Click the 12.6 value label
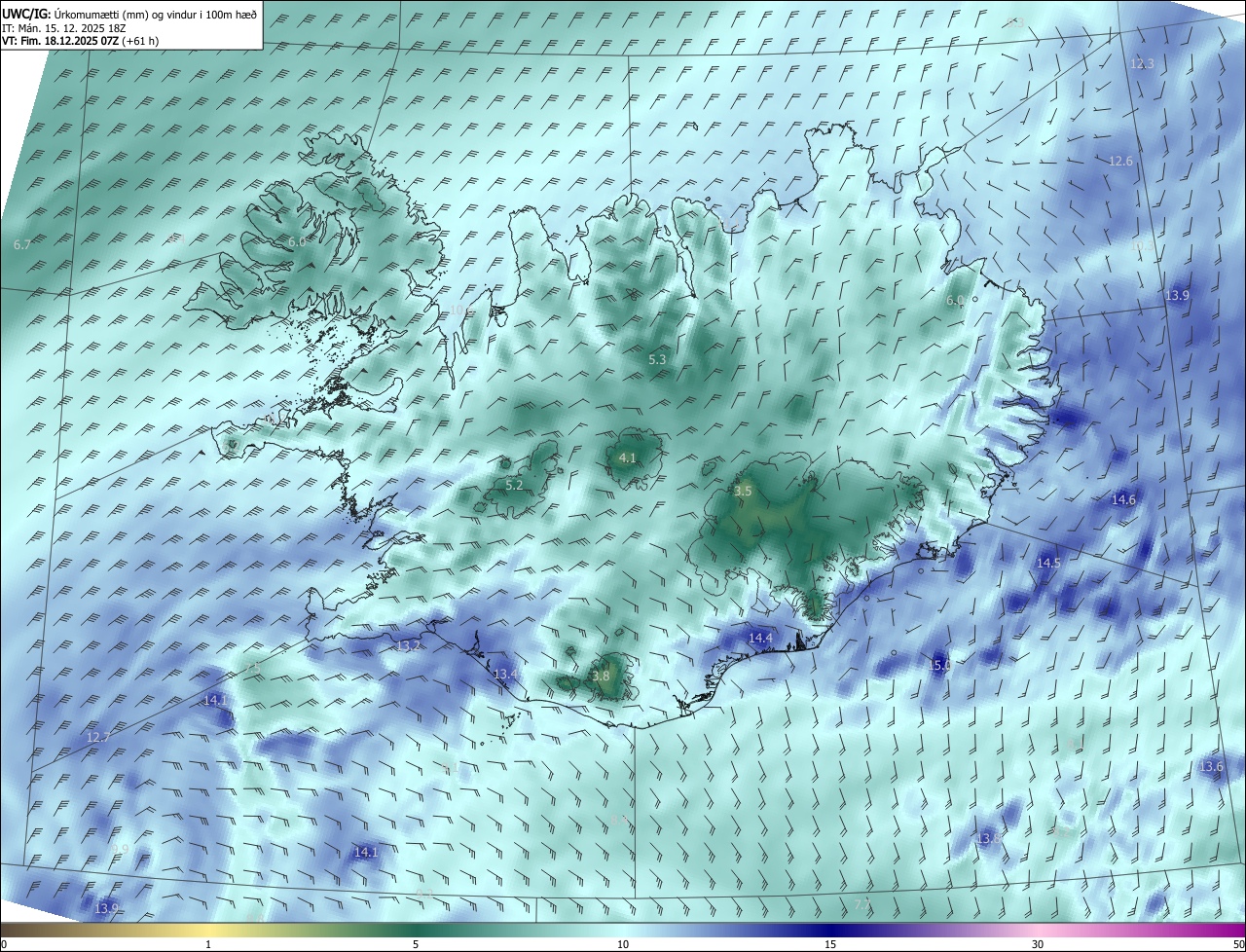This screenshot has width=1246, height=952. coord(1120,162)
